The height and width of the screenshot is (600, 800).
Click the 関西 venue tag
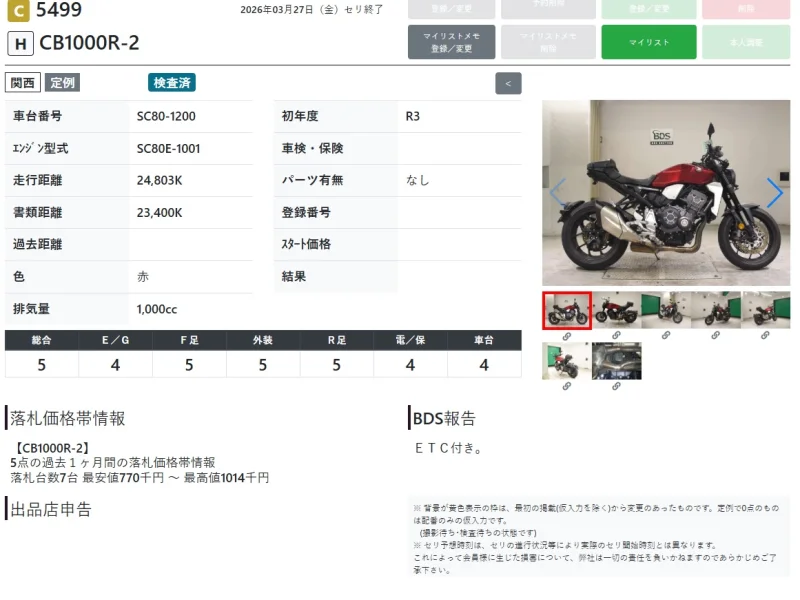click(23, 83)
